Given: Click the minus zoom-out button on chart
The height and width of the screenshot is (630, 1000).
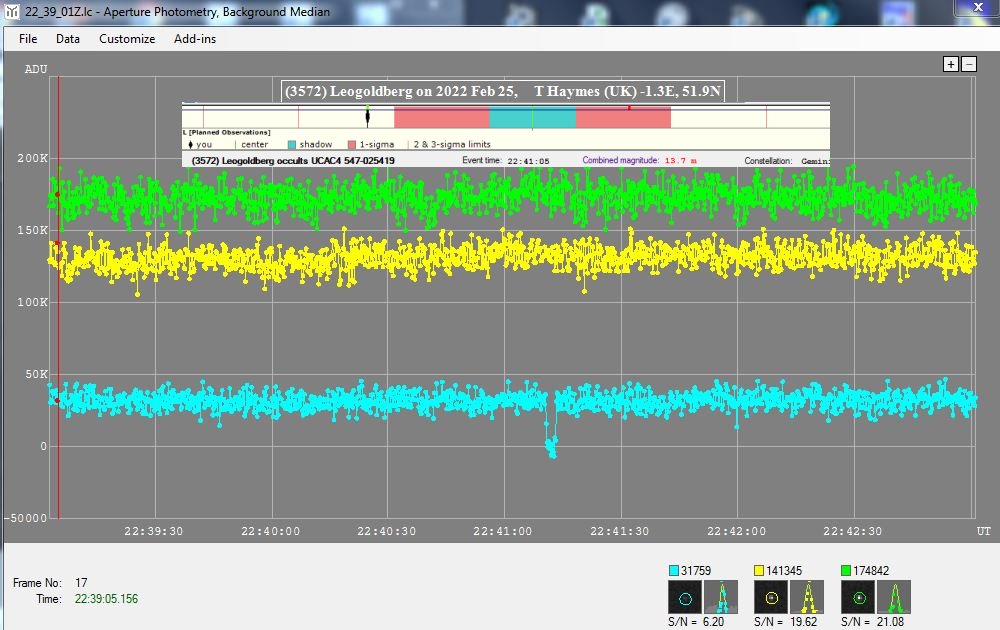Looking at the screenshot, I should [969, 64].
